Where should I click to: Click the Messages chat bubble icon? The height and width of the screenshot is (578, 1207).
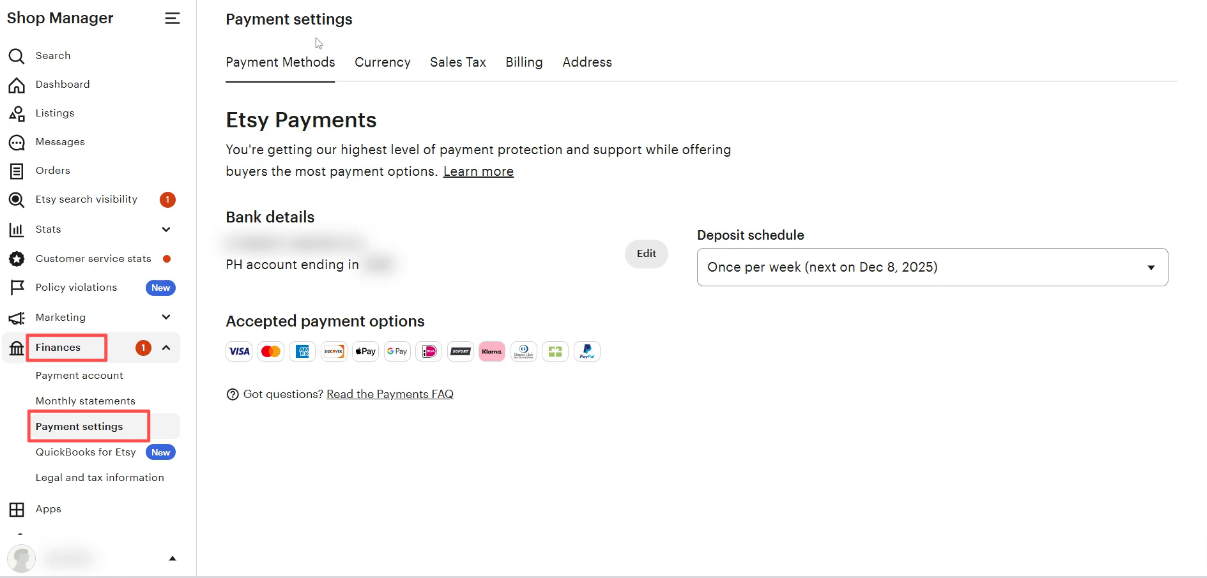(16, 142)
